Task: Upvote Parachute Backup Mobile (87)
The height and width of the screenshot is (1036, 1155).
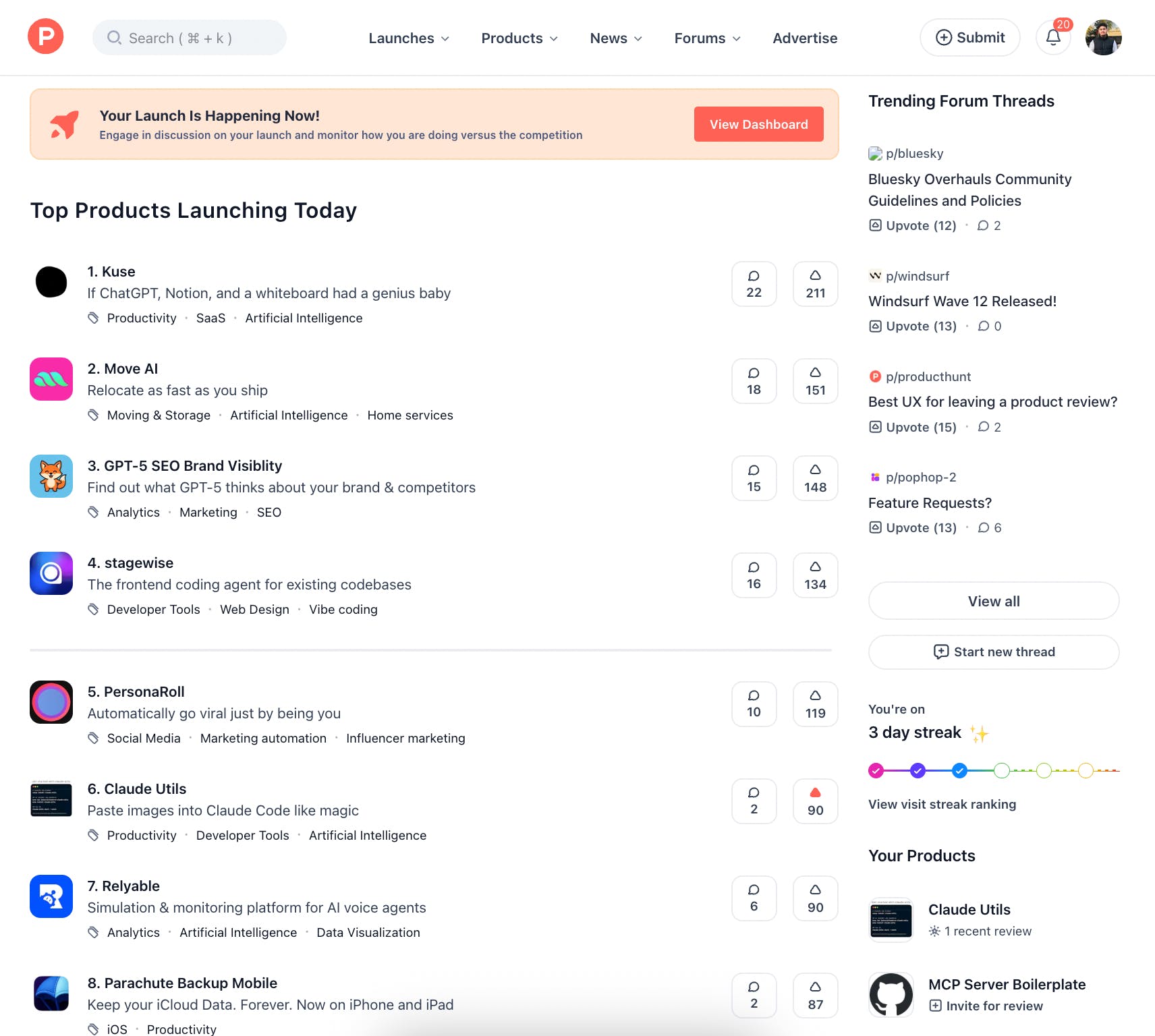Action: [816, 996]
